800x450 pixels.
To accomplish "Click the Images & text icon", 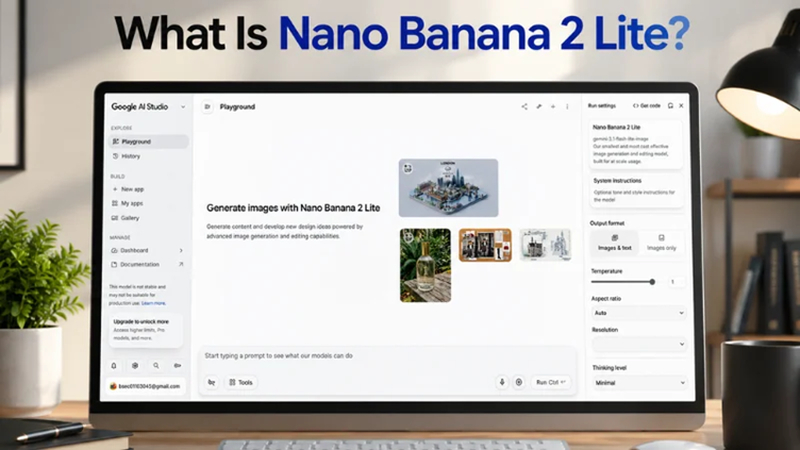I will [615, 238].
